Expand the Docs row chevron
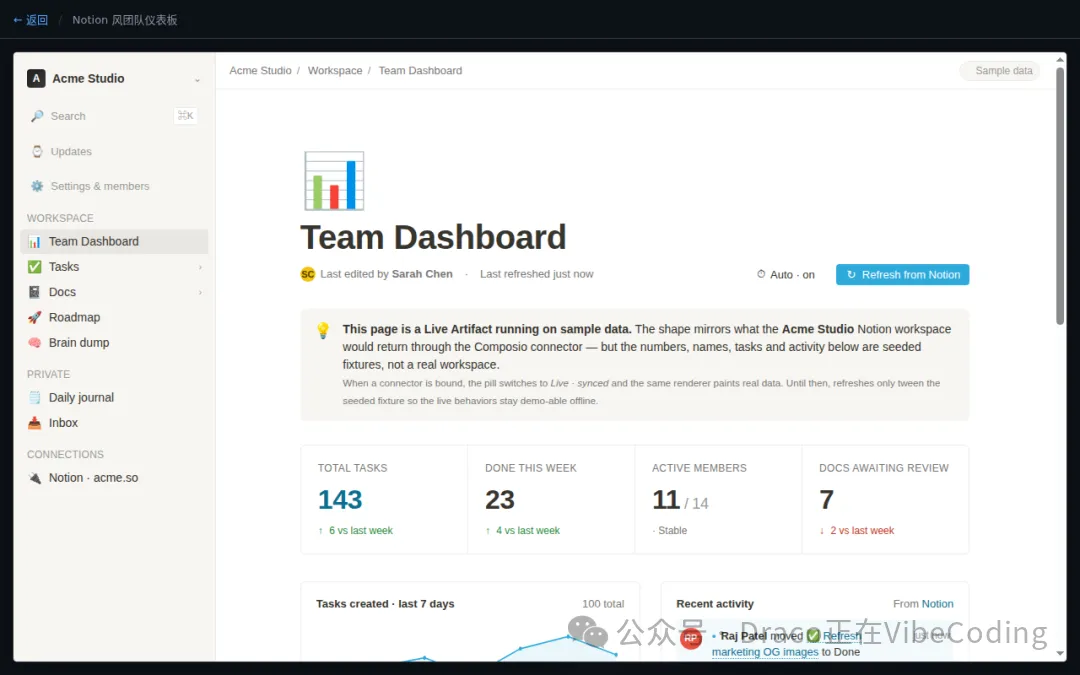 coord(200,293)
